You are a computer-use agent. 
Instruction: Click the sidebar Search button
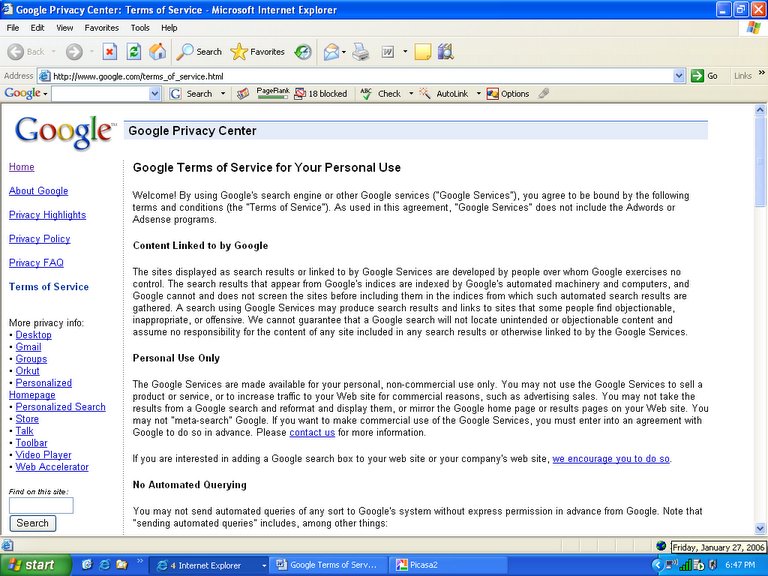[32, 523]
